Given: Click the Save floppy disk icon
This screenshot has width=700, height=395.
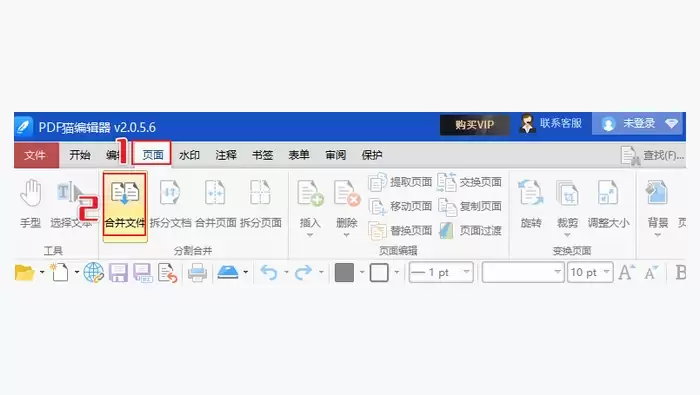Looking at the screenshot, I should coord(118,273).
